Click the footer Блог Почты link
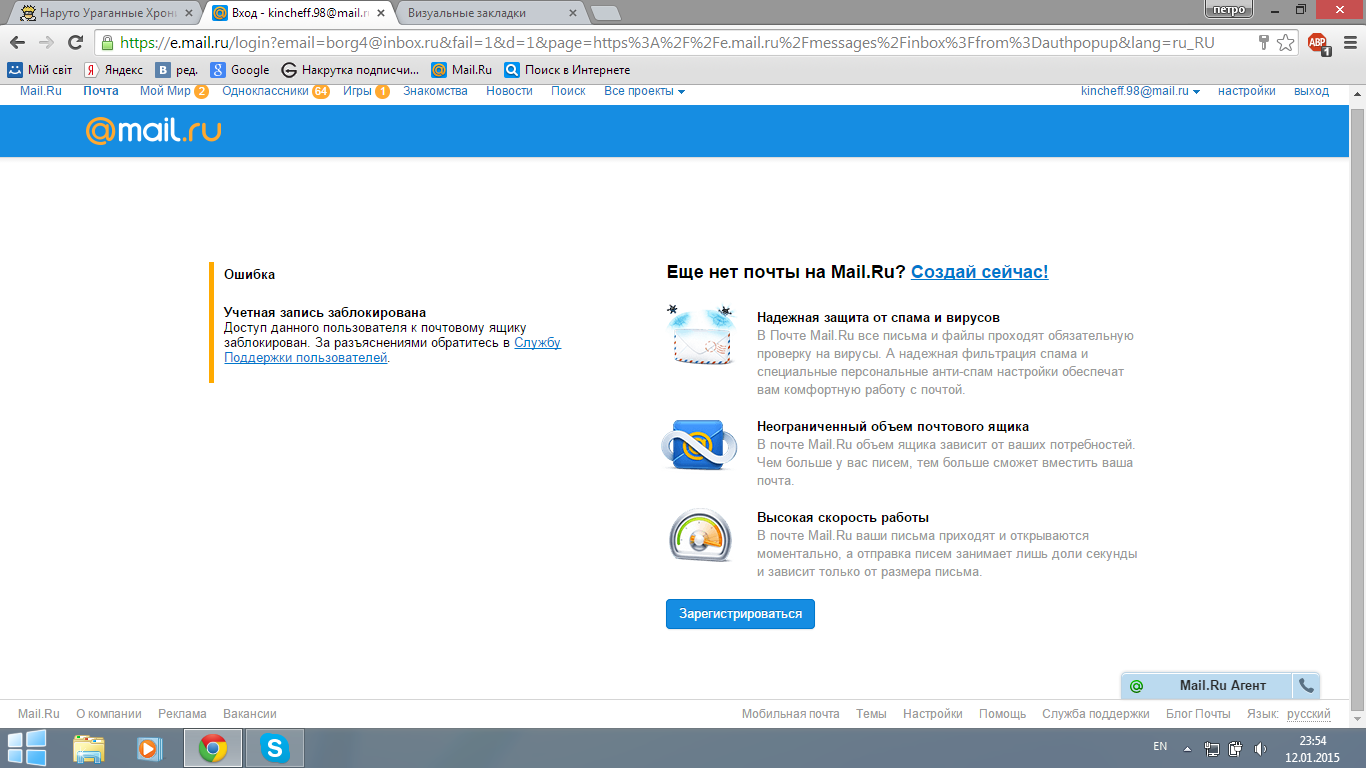Viewport: 1366px width, 768px height. 1198,714
